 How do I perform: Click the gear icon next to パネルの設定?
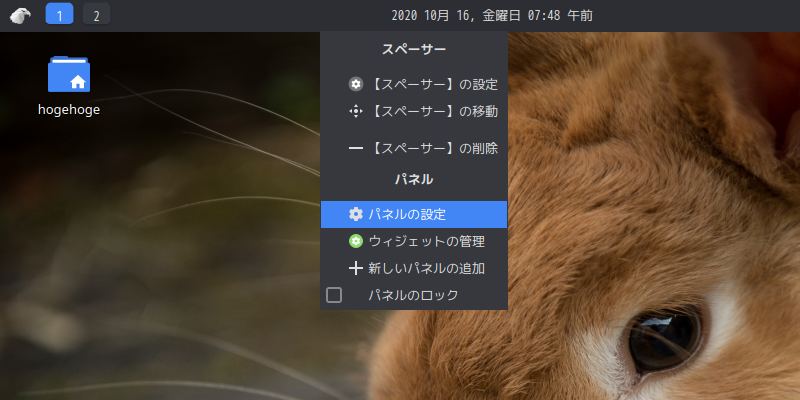tap(356, 214)
